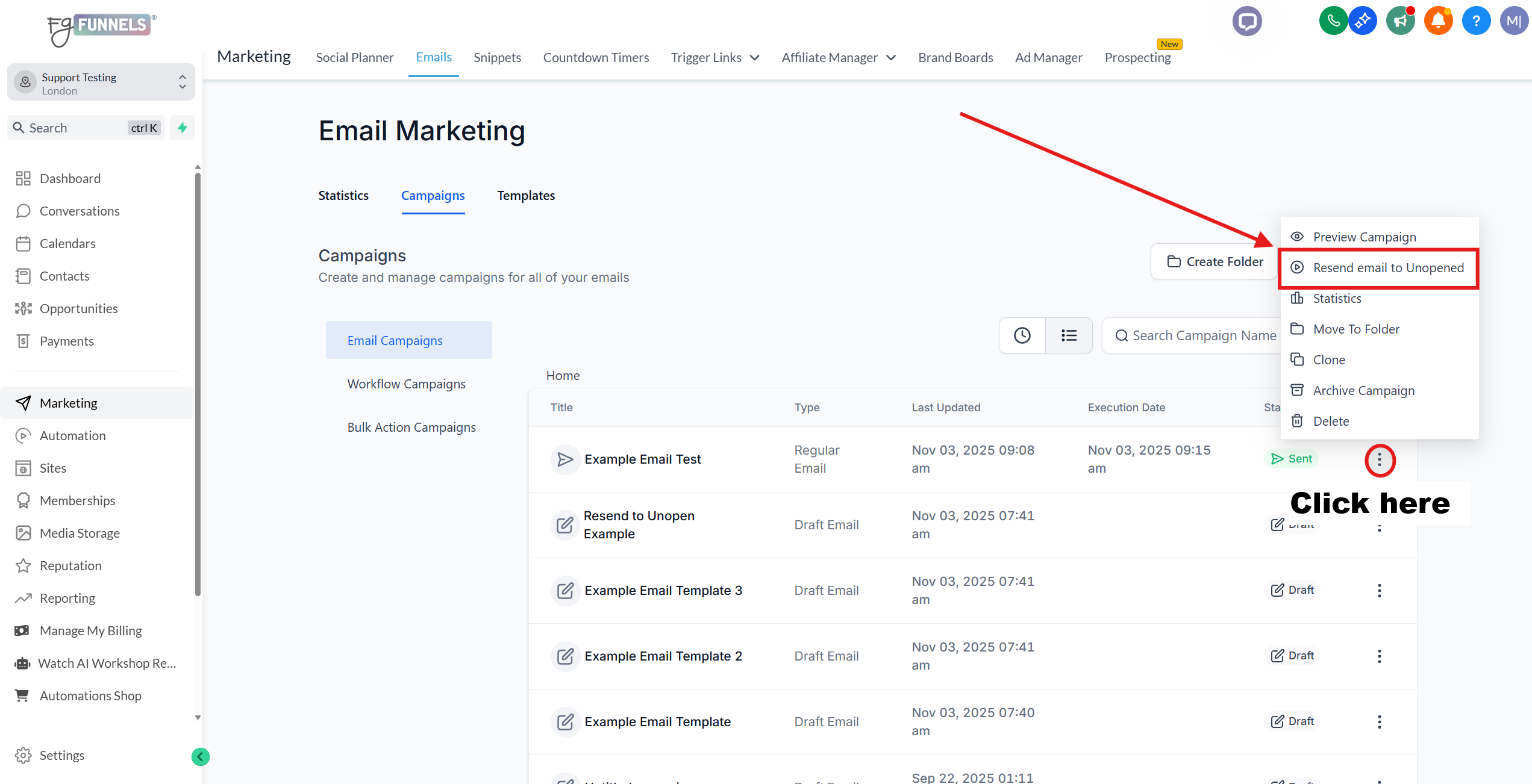Image resolution: width=1532 pixels, height=784 pixels.
Task: Choose Archive Campaign from context menu
Action: click(1363, 391)
